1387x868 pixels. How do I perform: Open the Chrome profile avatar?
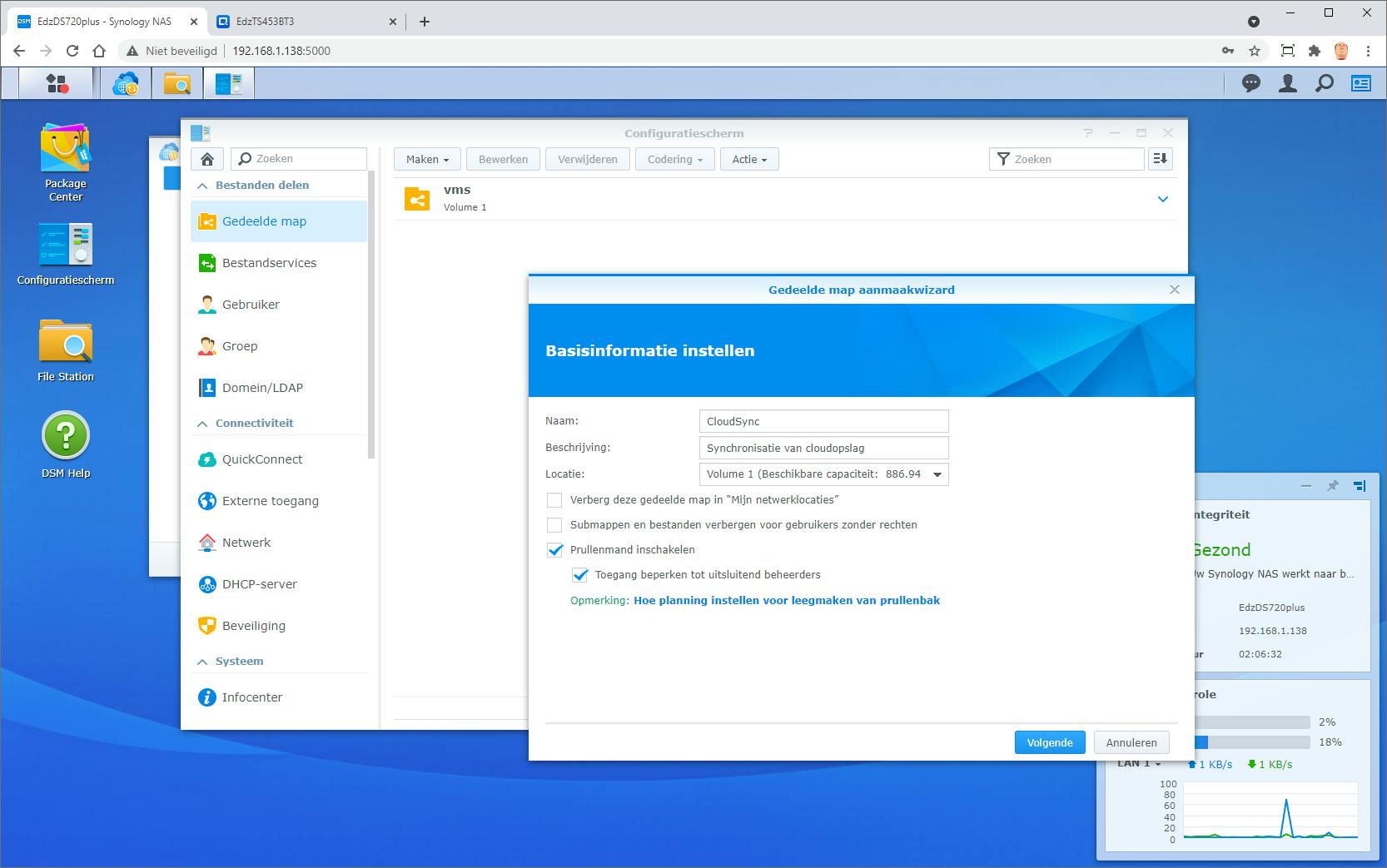click(1341, 51)
